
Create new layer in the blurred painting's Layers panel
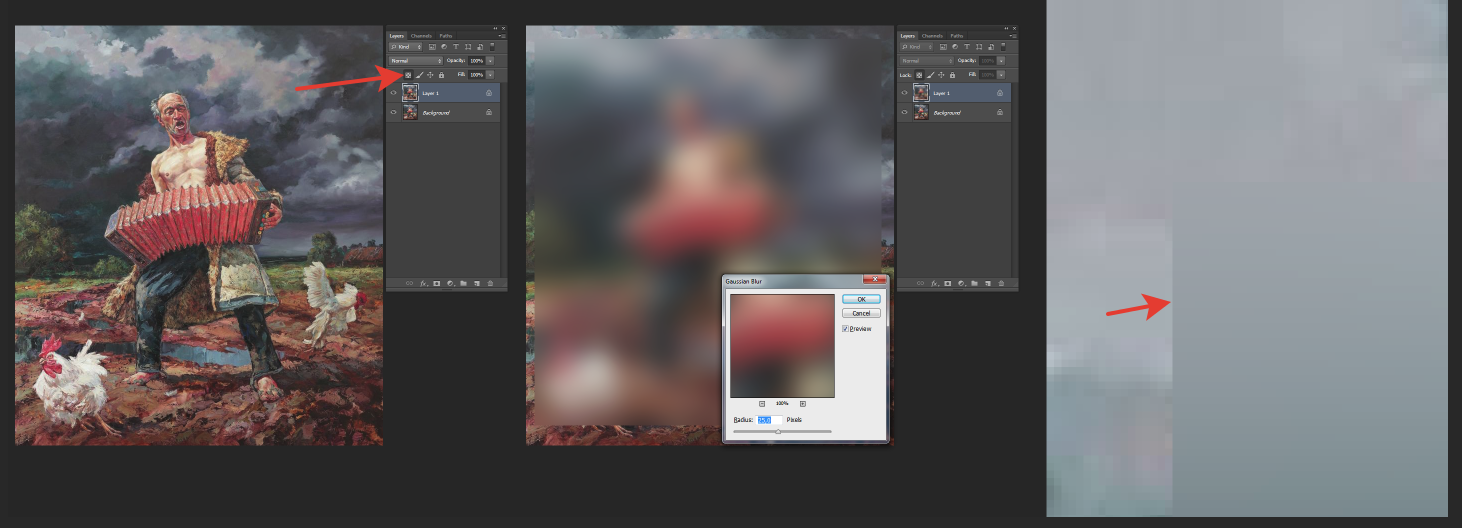coord(988,283)
